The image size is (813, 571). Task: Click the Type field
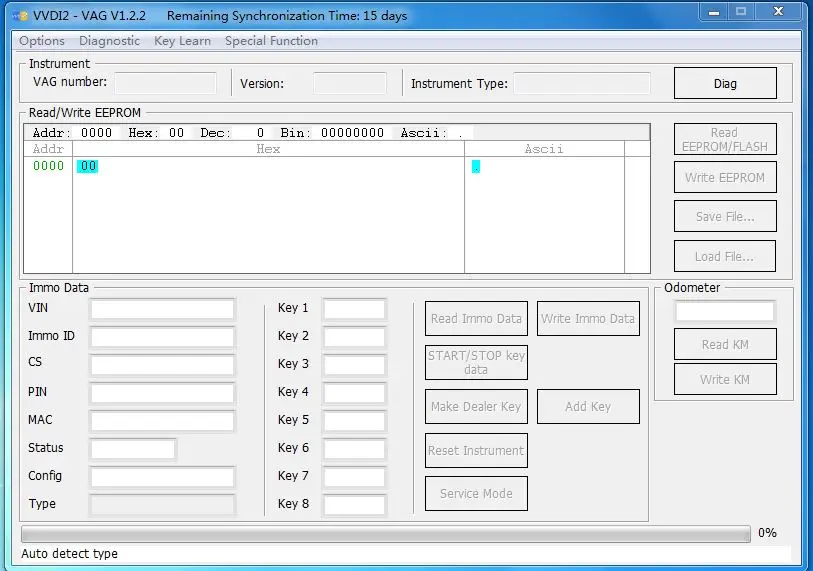coord(162,505)
